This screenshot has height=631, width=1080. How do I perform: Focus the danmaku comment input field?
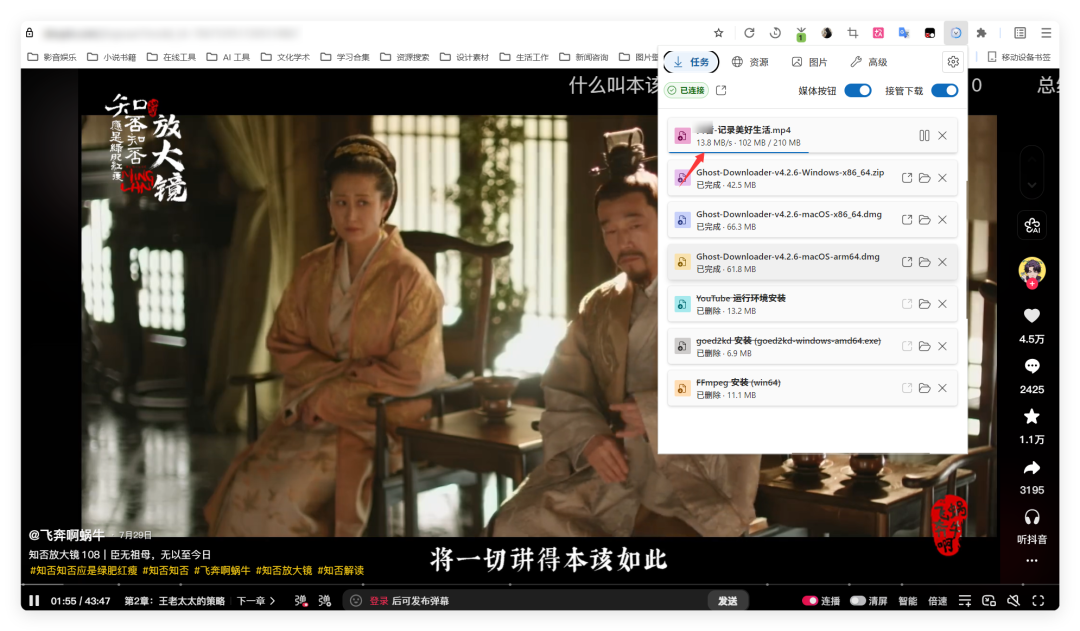coord(527,601)
